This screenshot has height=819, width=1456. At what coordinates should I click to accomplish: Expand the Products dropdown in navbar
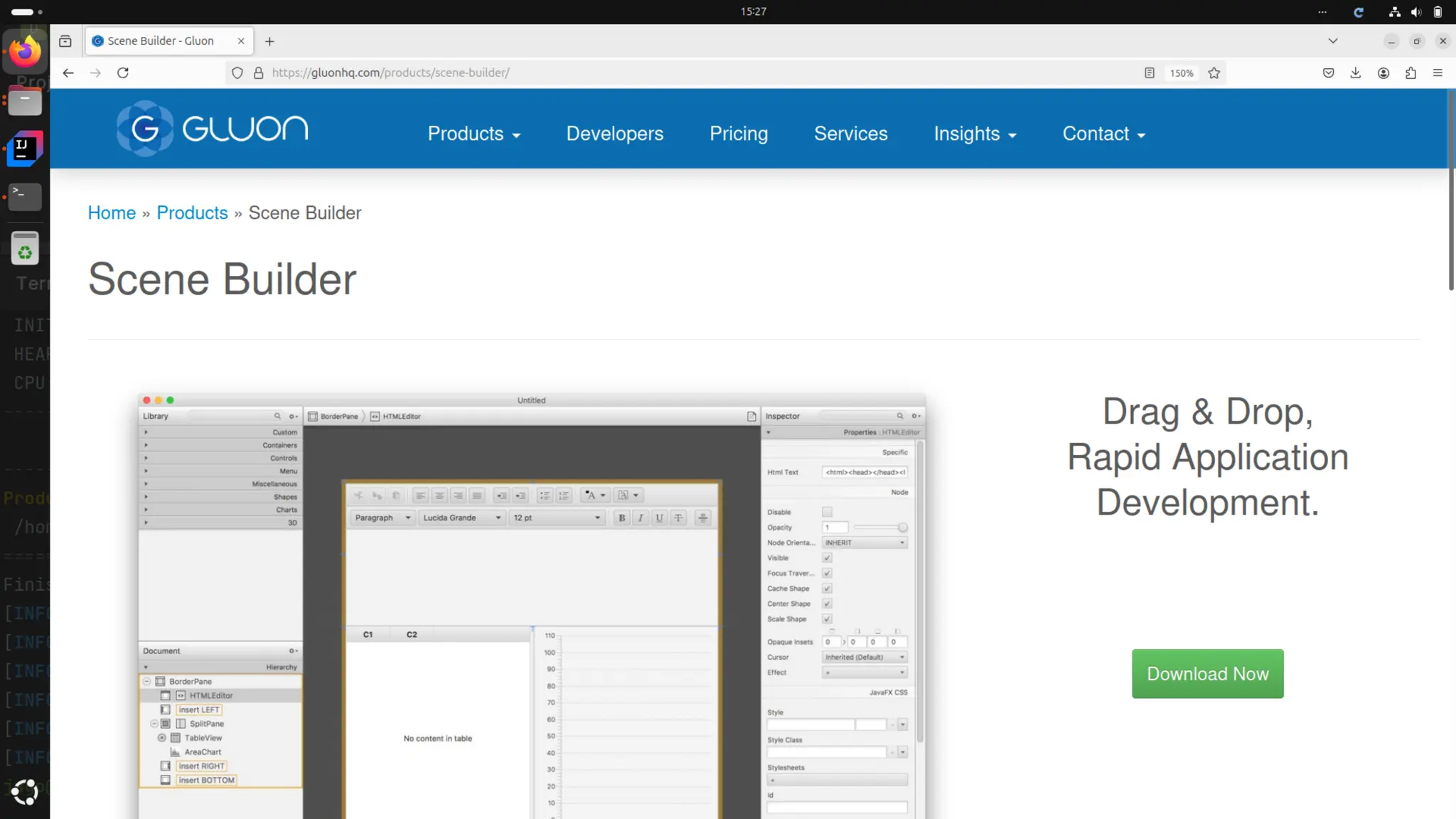click(473, 134)
